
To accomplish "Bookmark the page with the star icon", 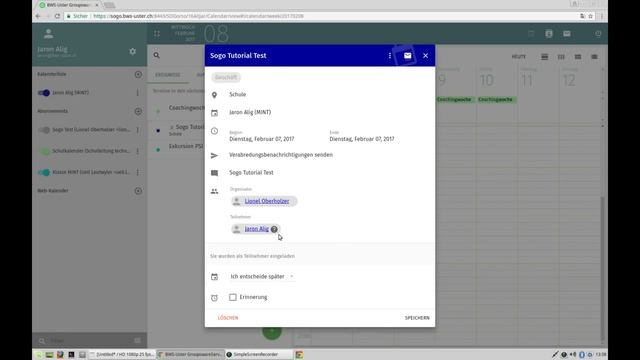I will pos(591,16).
